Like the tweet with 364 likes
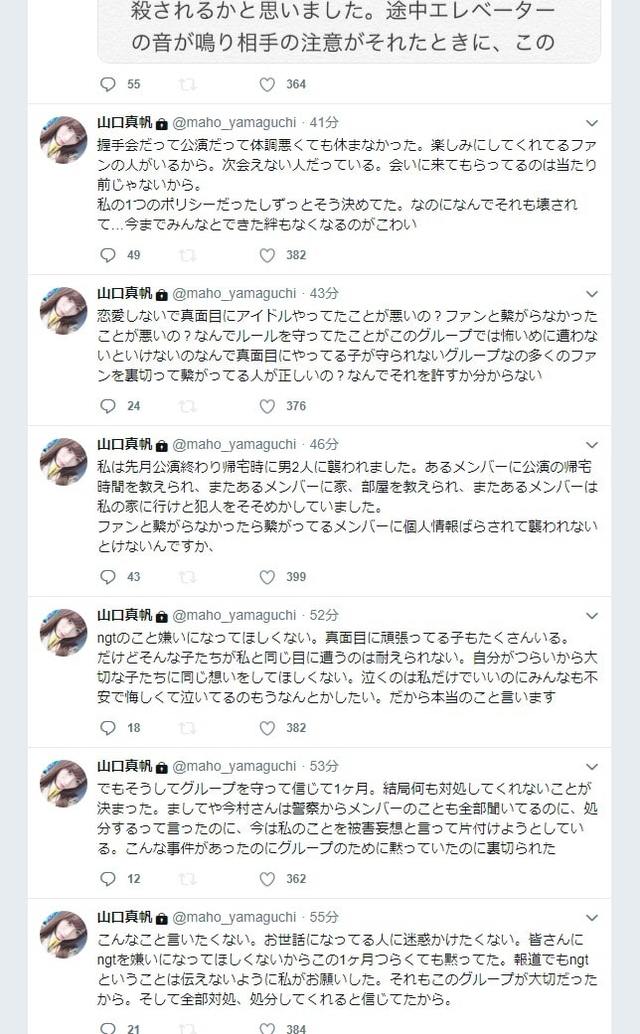This screenshot has width=640, height=1034. pyautogui.click(x=267, y=84)
